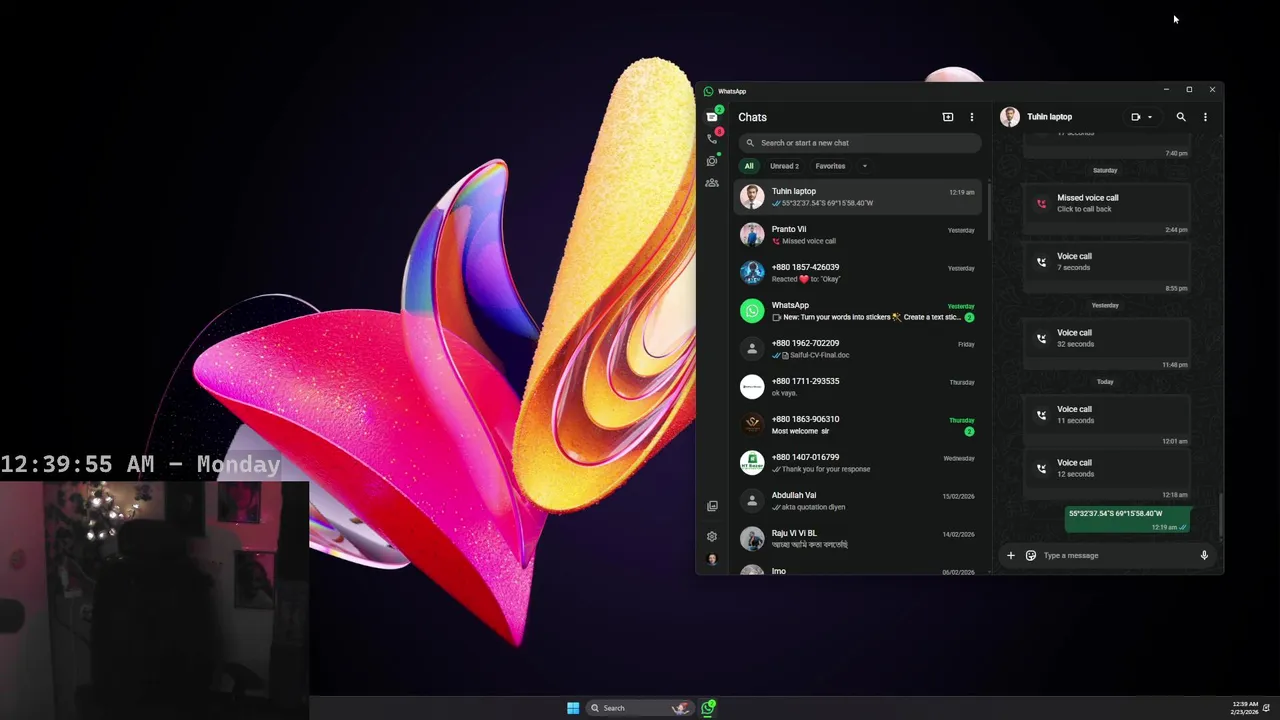Open chat with +880 1863-906310

pos(860,425)
